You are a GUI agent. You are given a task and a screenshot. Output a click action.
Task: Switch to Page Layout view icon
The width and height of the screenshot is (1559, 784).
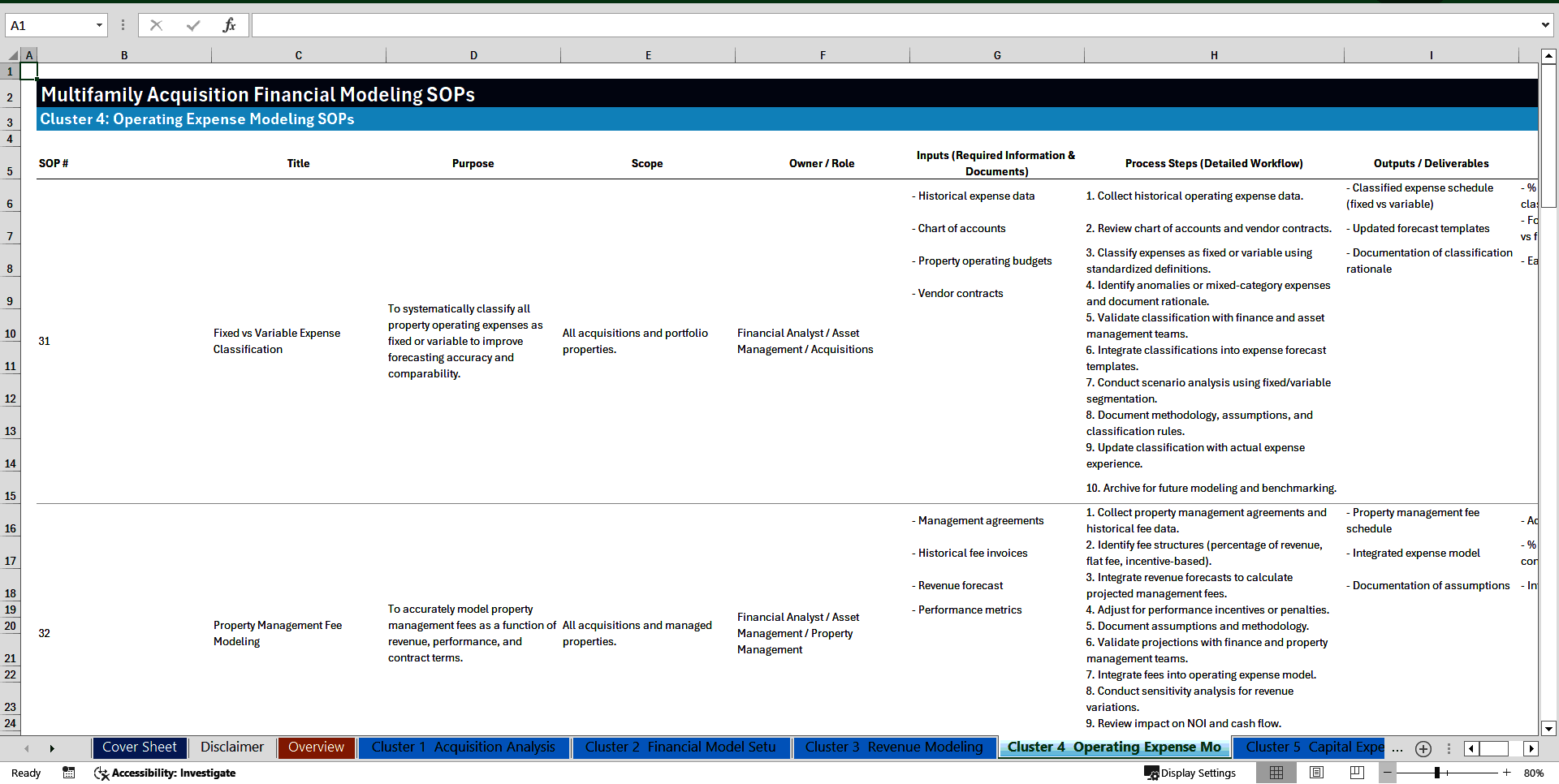(1316, 773)
